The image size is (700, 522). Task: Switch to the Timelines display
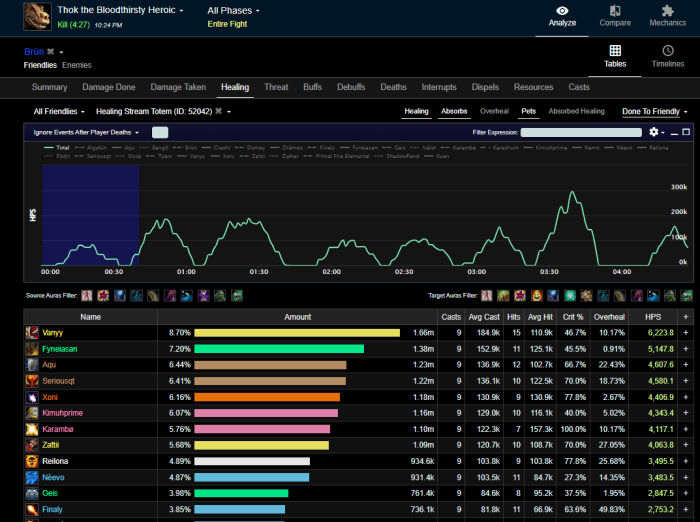(667, 56)
